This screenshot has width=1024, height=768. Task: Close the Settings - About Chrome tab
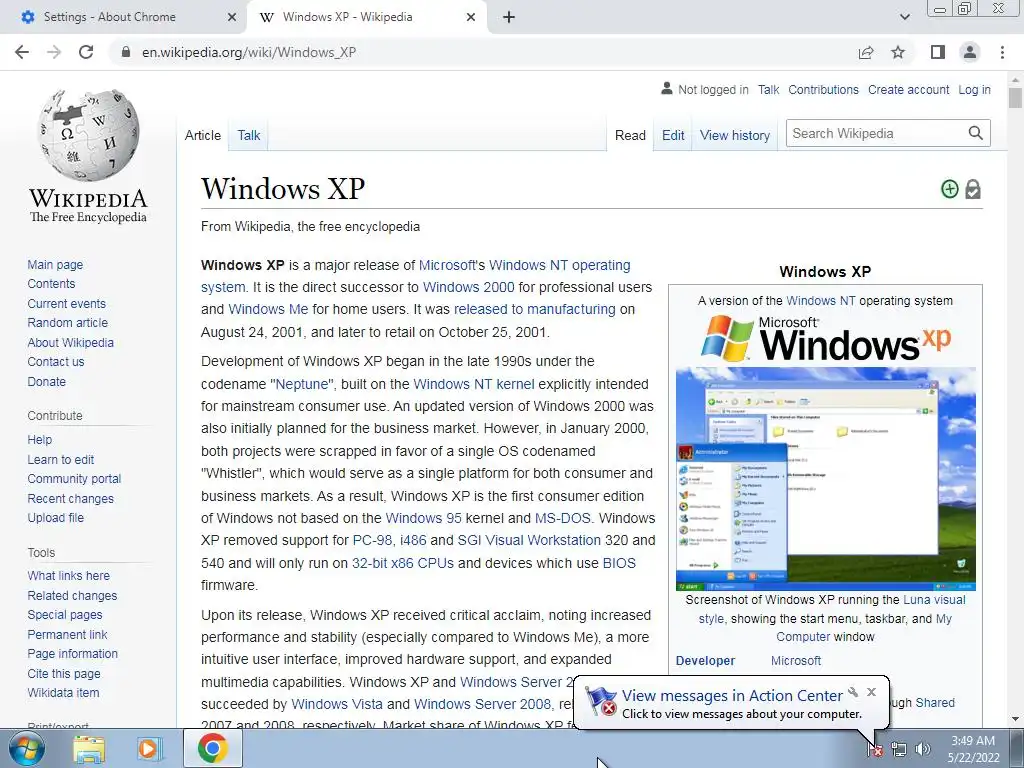point(232,17)
